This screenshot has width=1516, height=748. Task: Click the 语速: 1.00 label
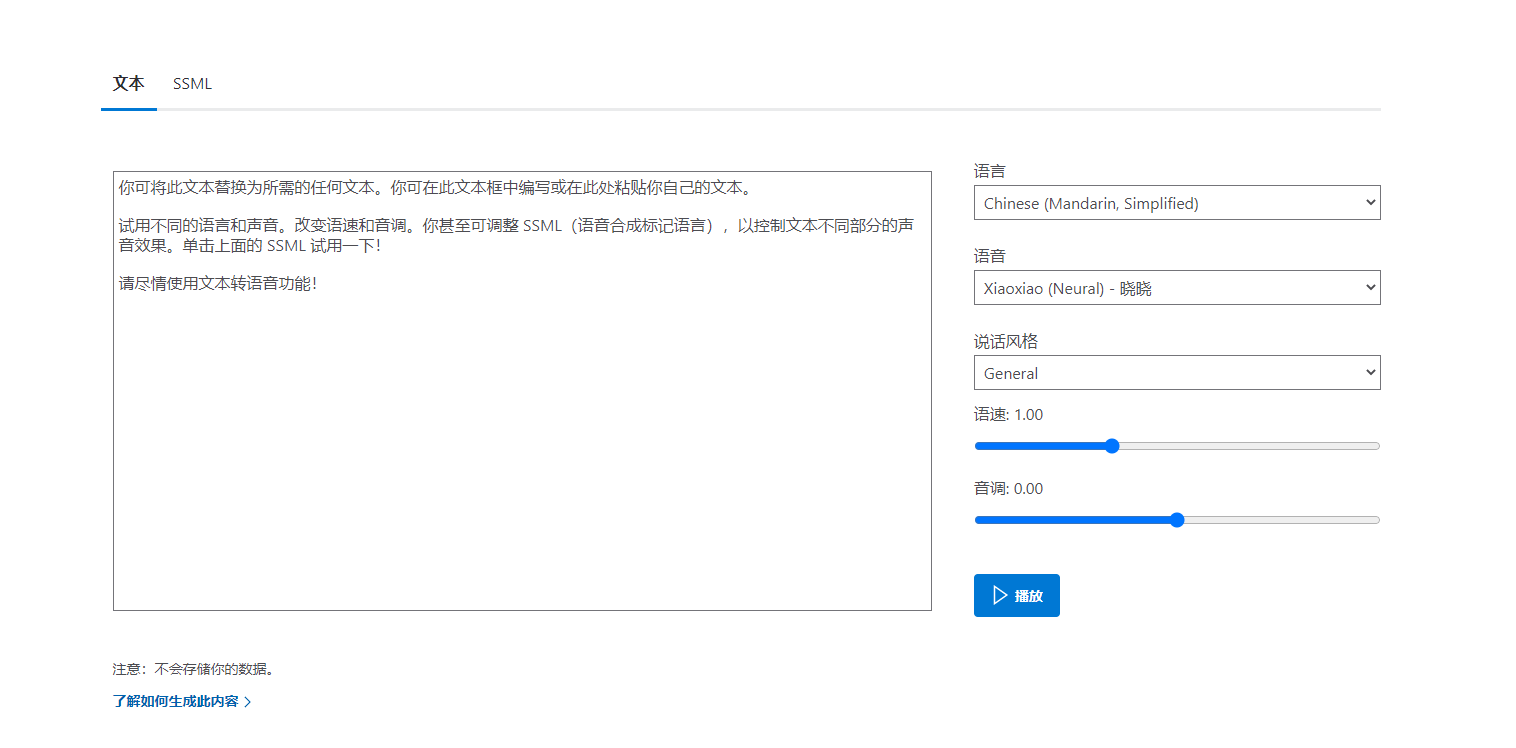(1009, 414)
